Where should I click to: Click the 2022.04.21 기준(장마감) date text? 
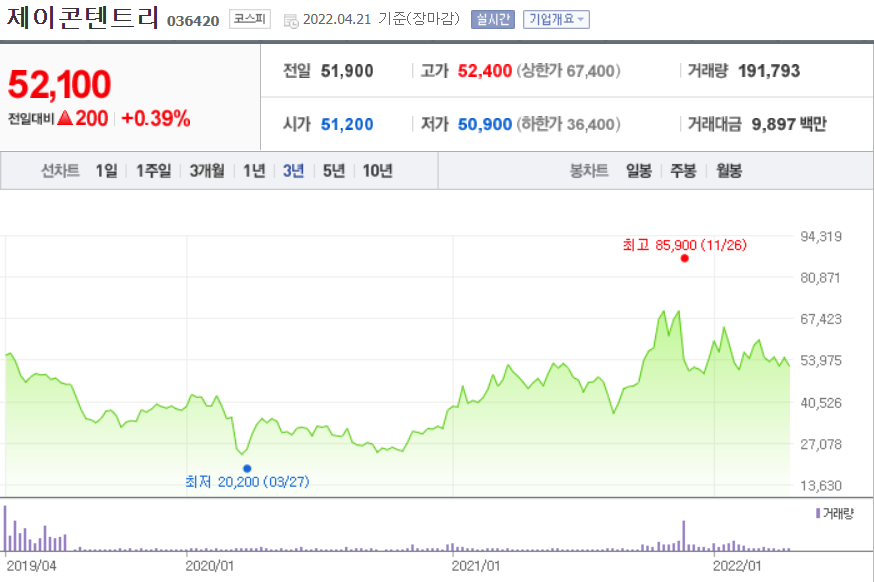point(381,19)
